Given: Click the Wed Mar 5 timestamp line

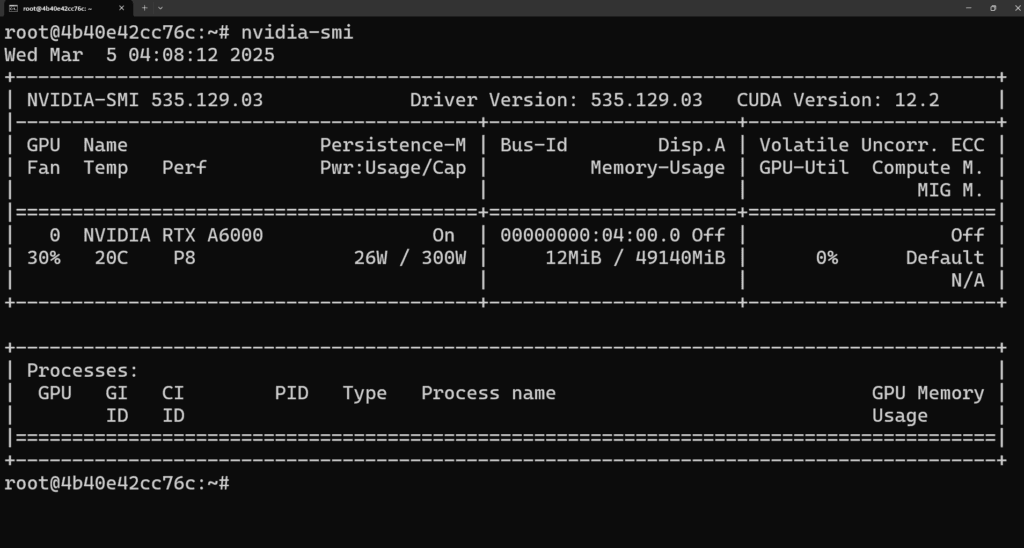Looking at the screenshot, I should (139, 55).
